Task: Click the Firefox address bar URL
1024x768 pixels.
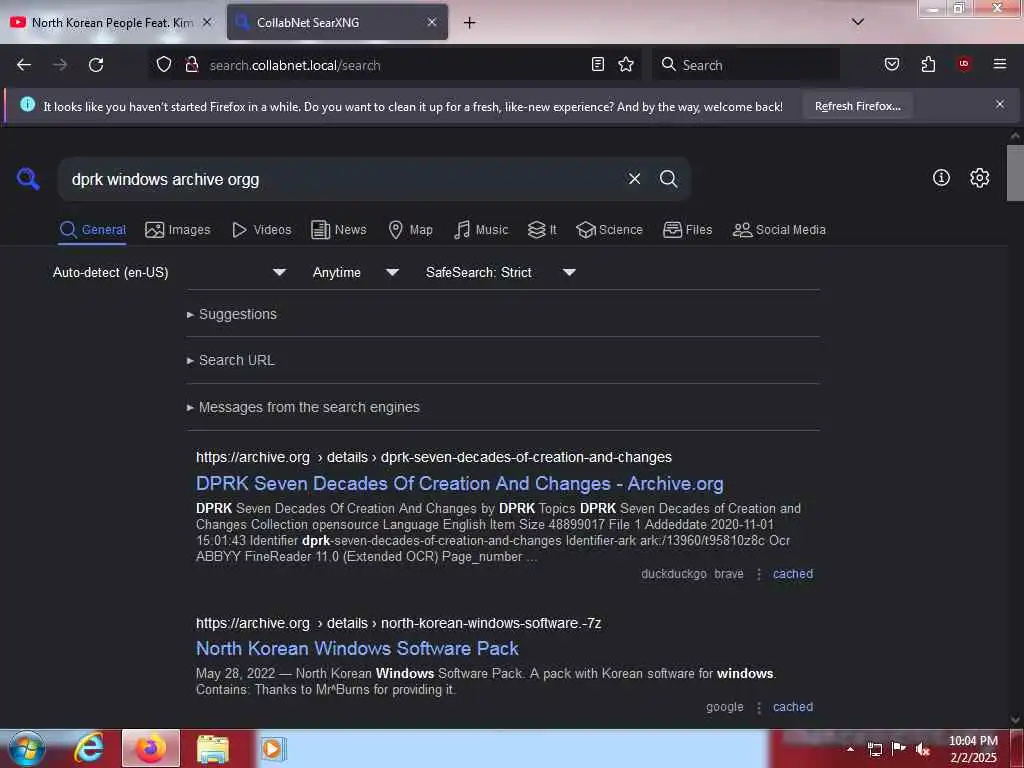Action: point(395,65)
